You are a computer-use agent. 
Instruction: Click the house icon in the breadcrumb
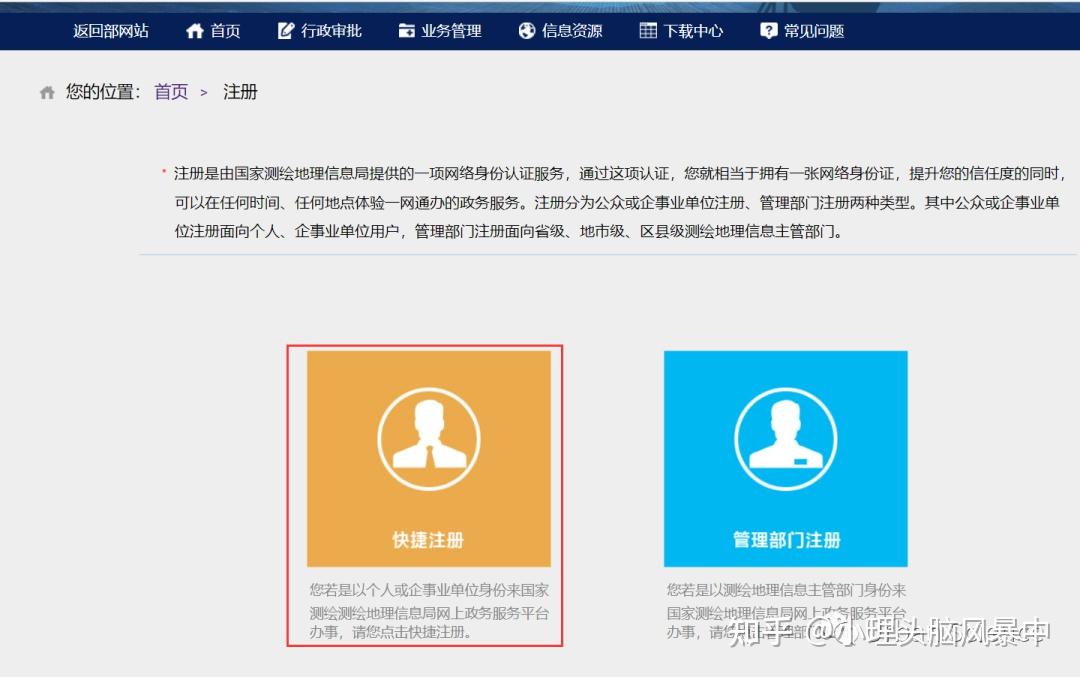coord(46,91)
